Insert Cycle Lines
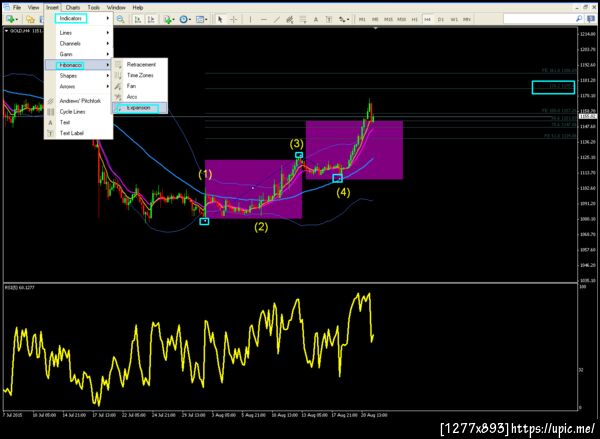The width and height of the screenshot is (600, 439). point(78,112)
